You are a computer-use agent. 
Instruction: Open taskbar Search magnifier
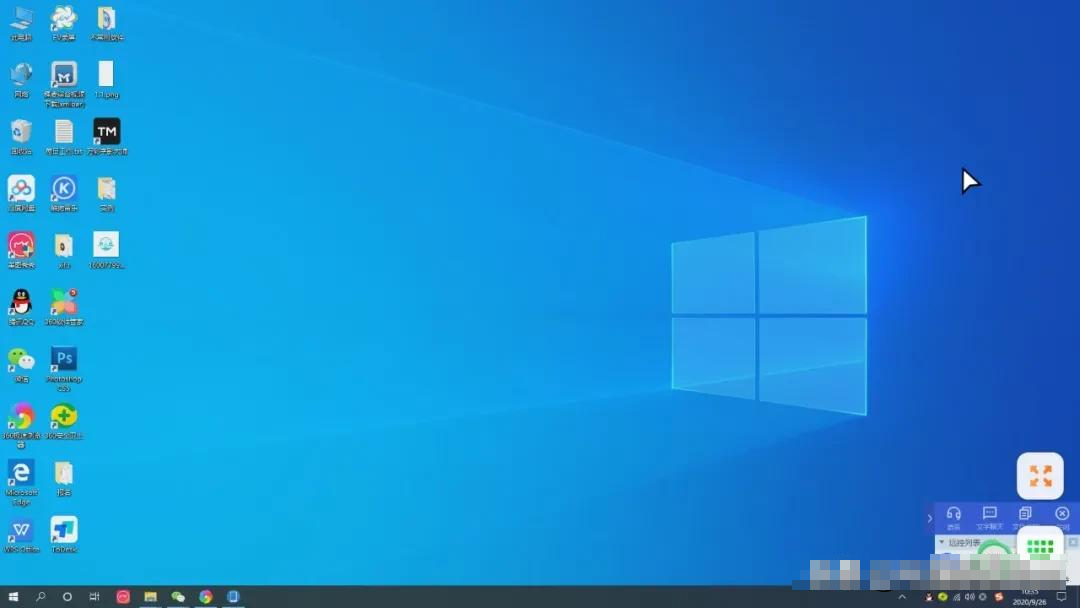40,596
